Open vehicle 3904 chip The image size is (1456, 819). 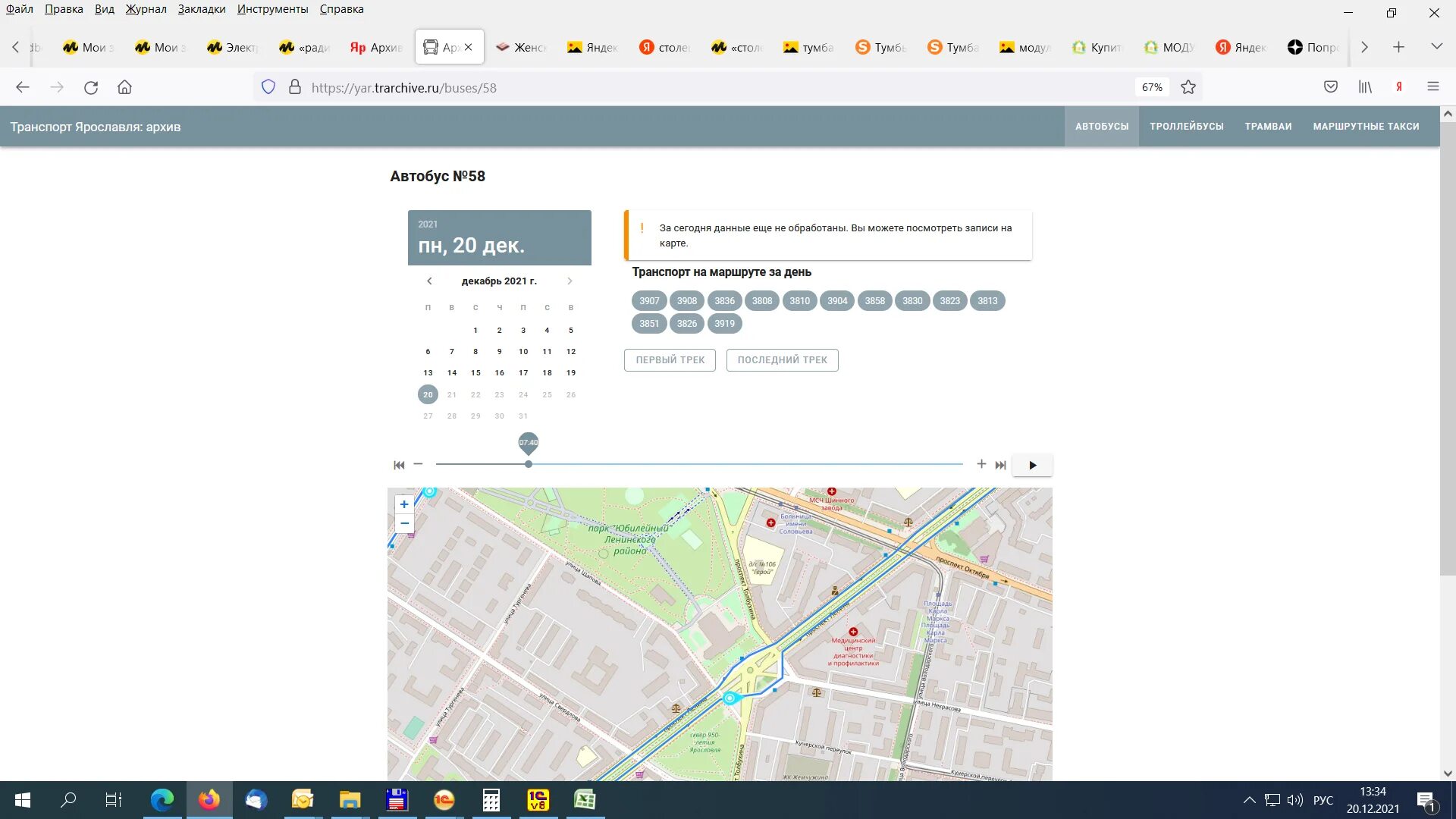click(837, 301)
